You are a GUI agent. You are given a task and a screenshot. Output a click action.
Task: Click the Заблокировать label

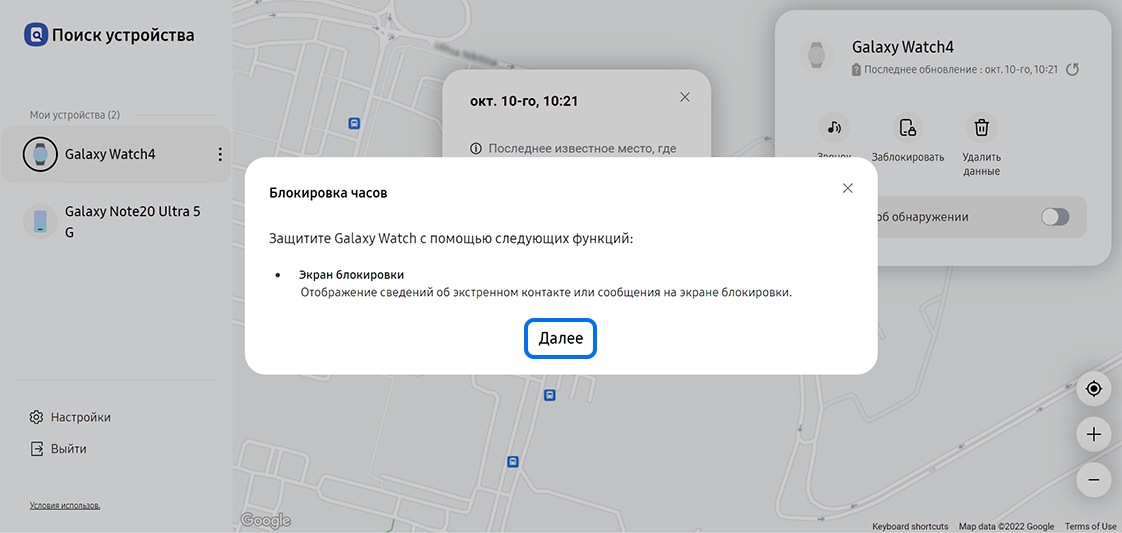[x=907, y=157]
